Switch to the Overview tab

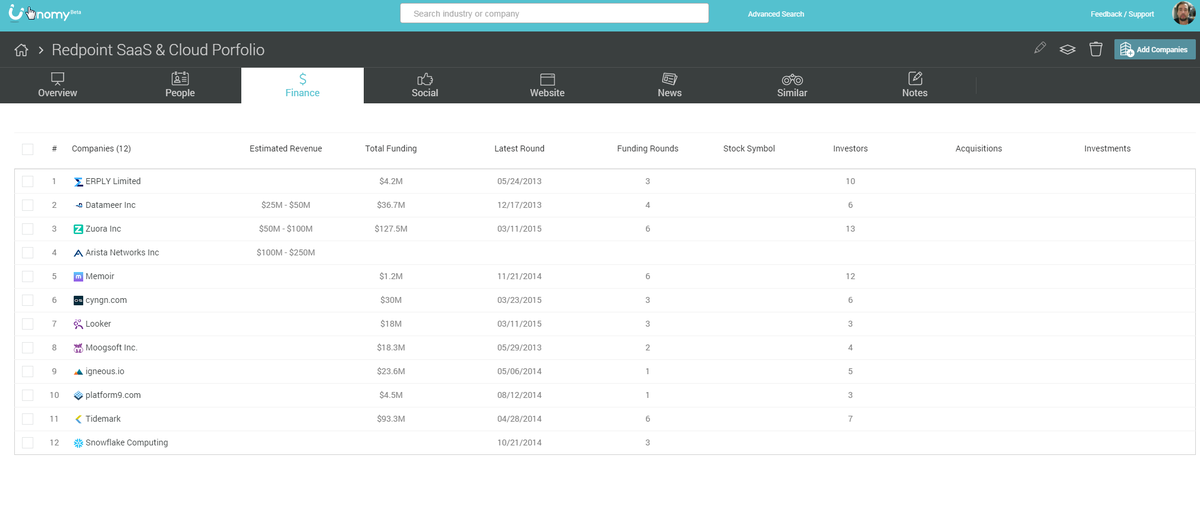[57, 85]
